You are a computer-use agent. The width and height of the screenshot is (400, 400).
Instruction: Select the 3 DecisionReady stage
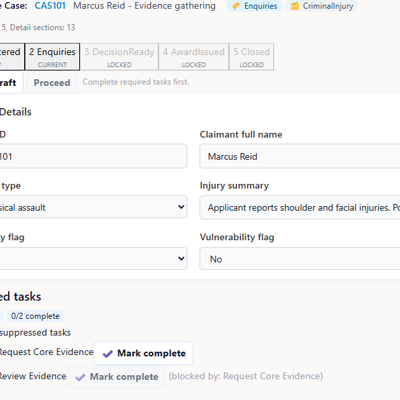(119, 57)
